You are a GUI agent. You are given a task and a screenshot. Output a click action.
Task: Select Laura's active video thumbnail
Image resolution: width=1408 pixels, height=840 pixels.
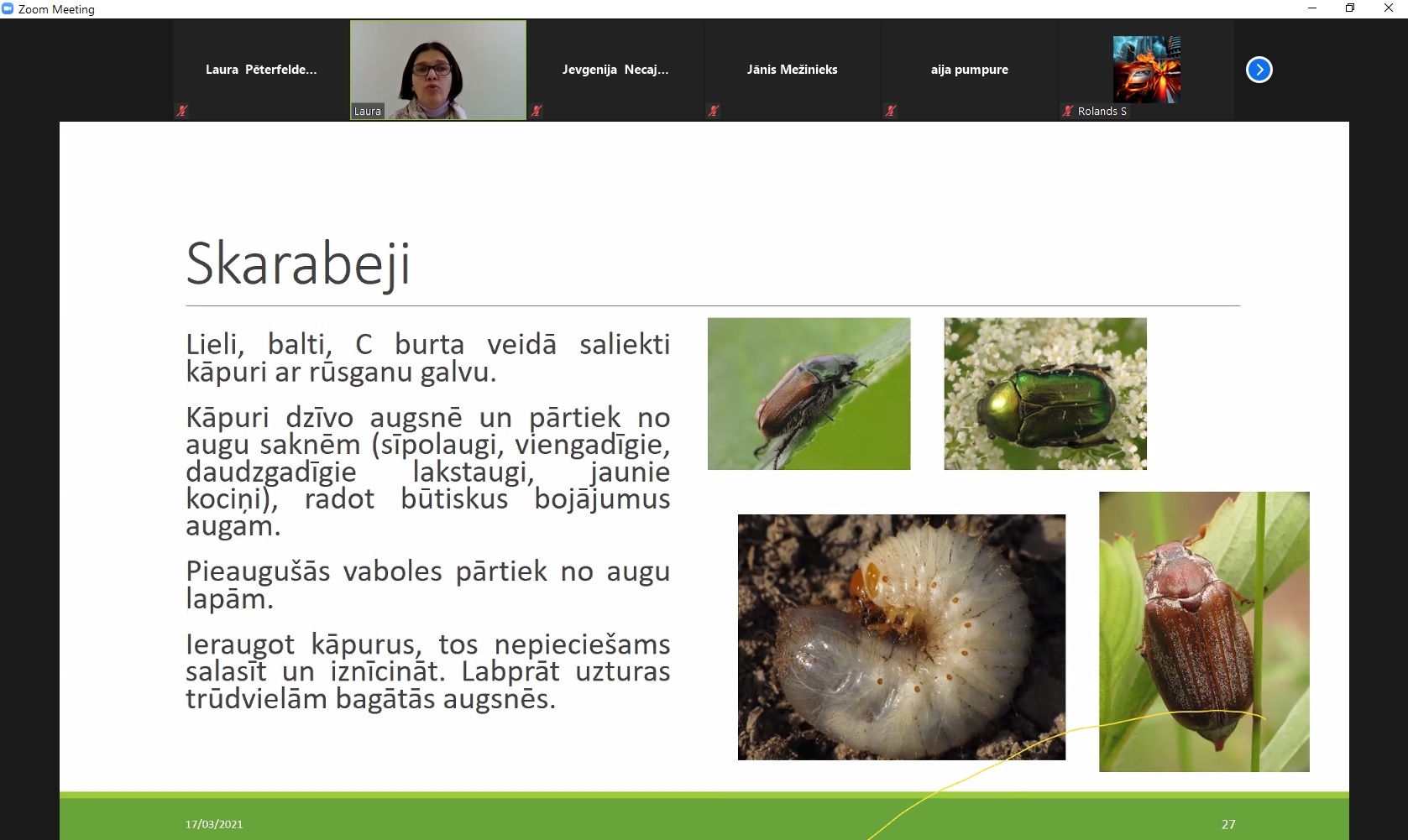438,70
